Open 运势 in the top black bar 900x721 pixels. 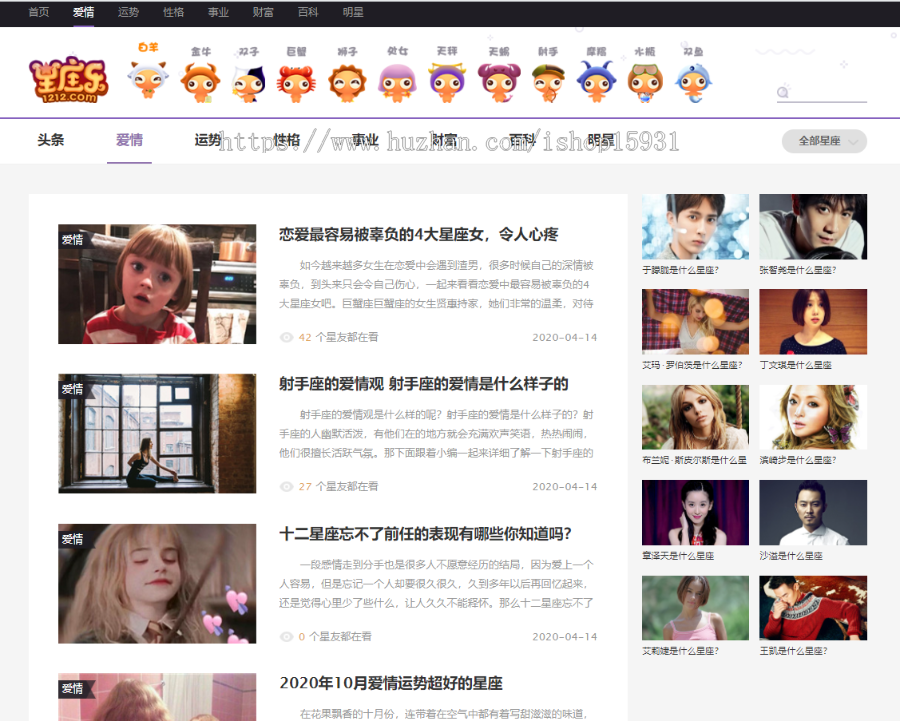(129, 12)
